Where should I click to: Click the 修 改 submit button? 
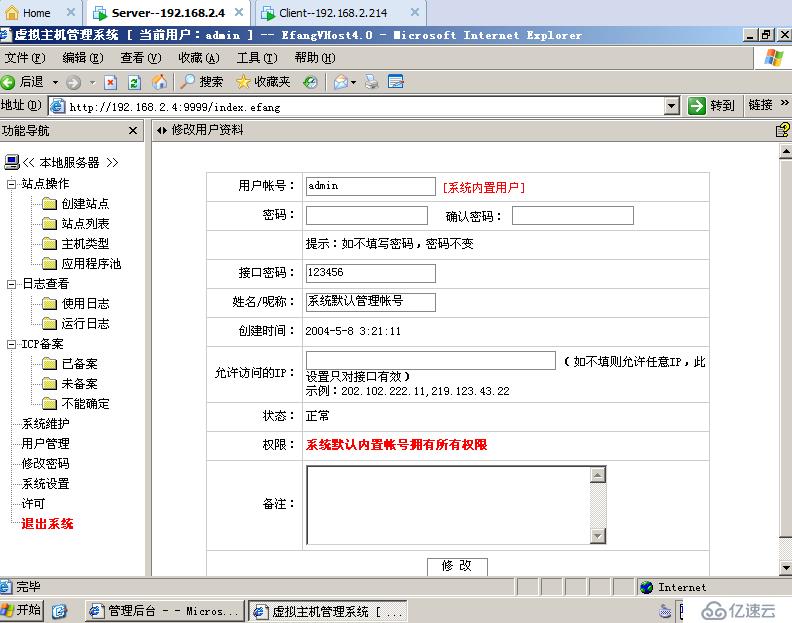(x=457, y=566)
